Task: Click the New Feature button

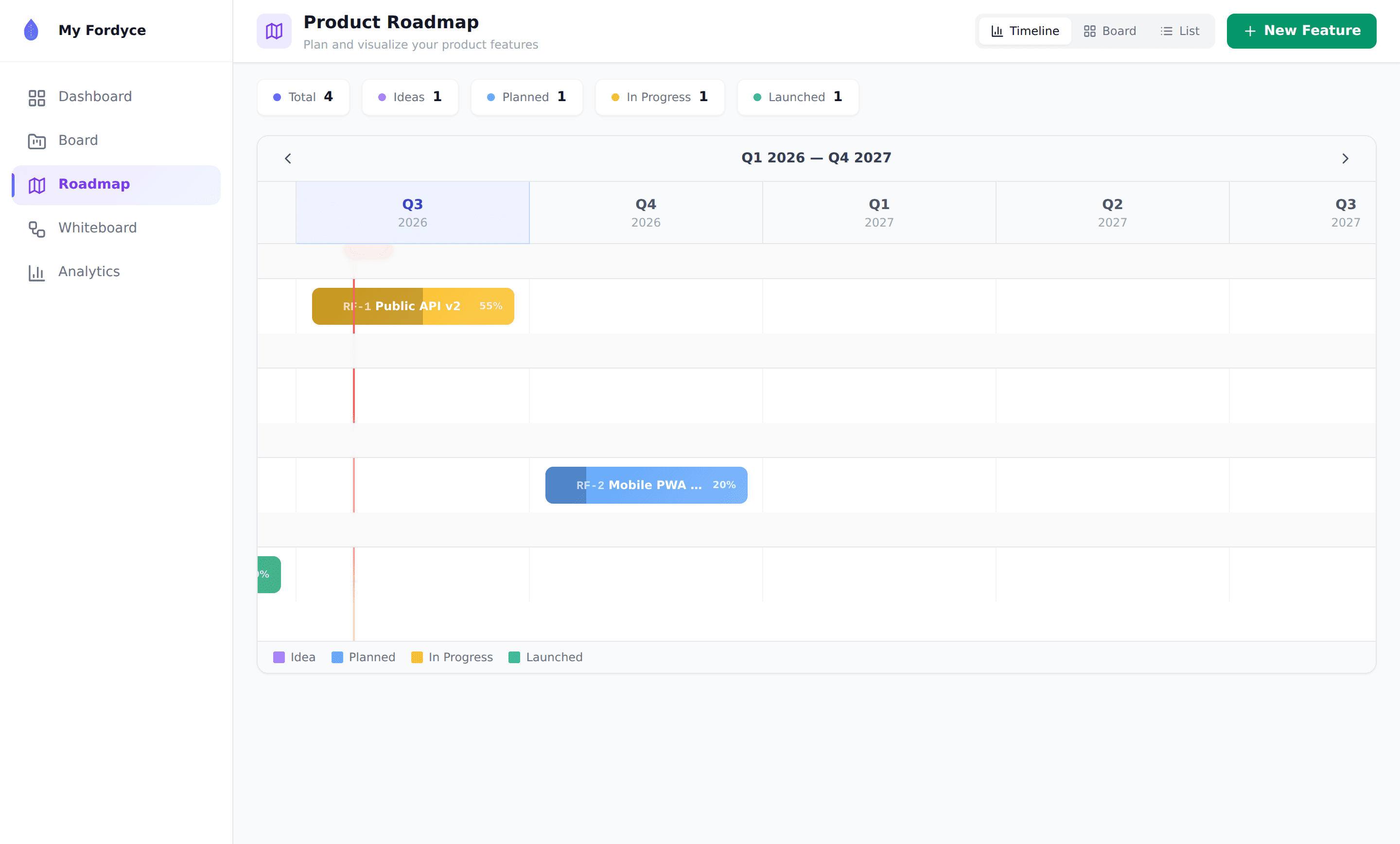Action: click(x=1301, y=31)
